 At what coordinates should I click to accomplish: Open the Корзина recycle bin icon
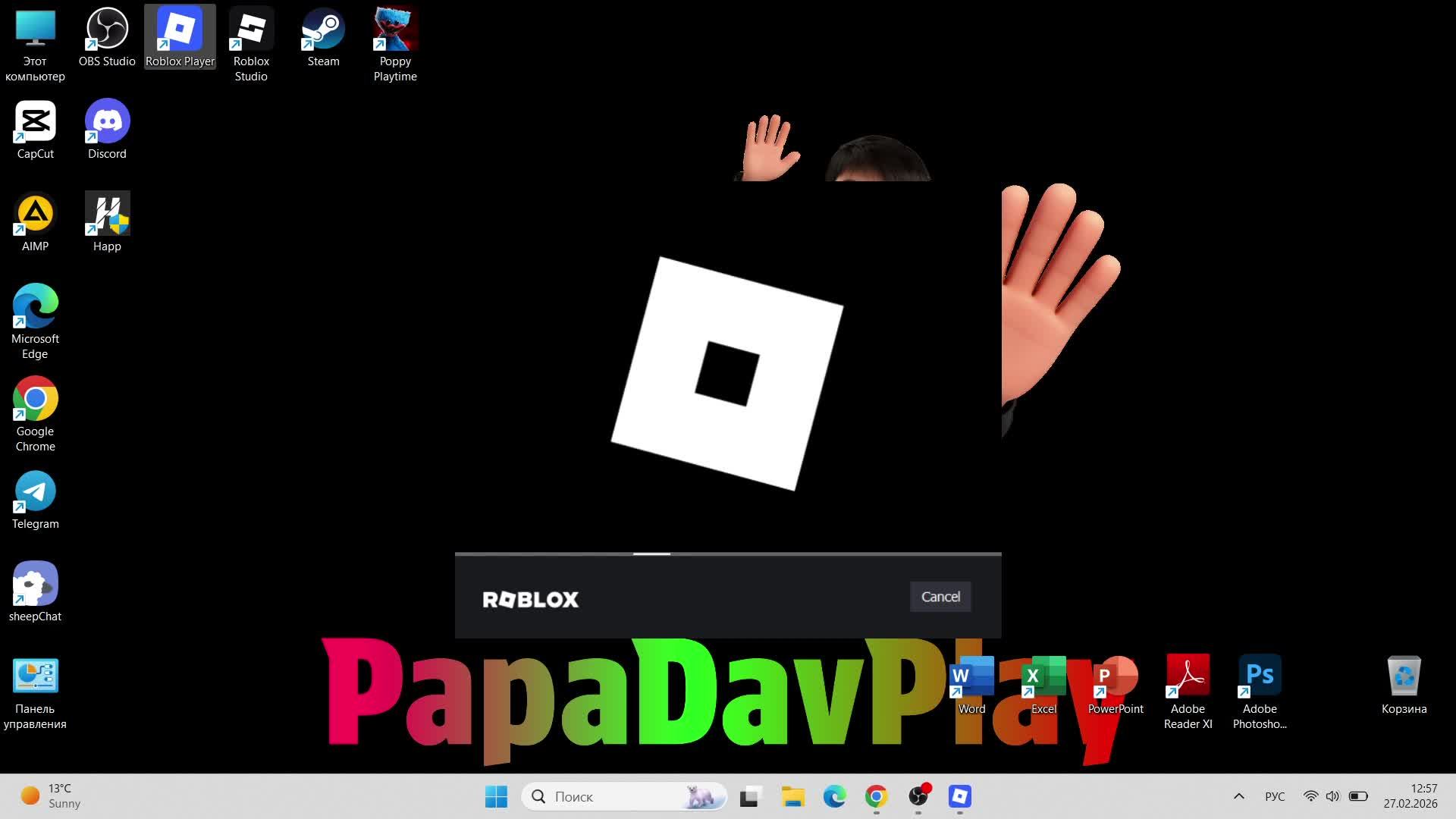pos(1404,676)
